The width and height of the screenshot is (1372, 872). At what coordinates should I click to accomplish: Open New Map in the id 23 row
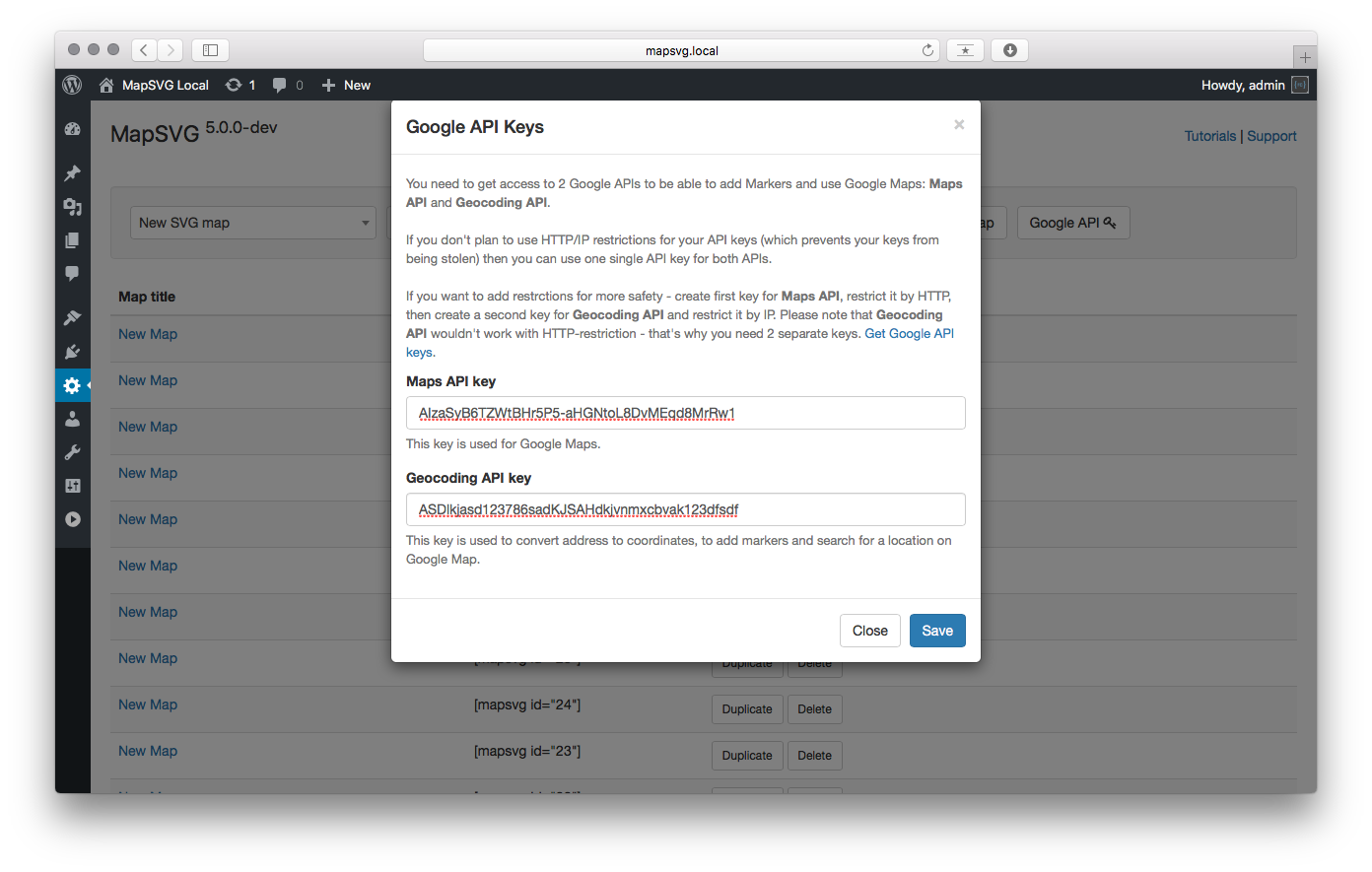[x=148, y=751]
